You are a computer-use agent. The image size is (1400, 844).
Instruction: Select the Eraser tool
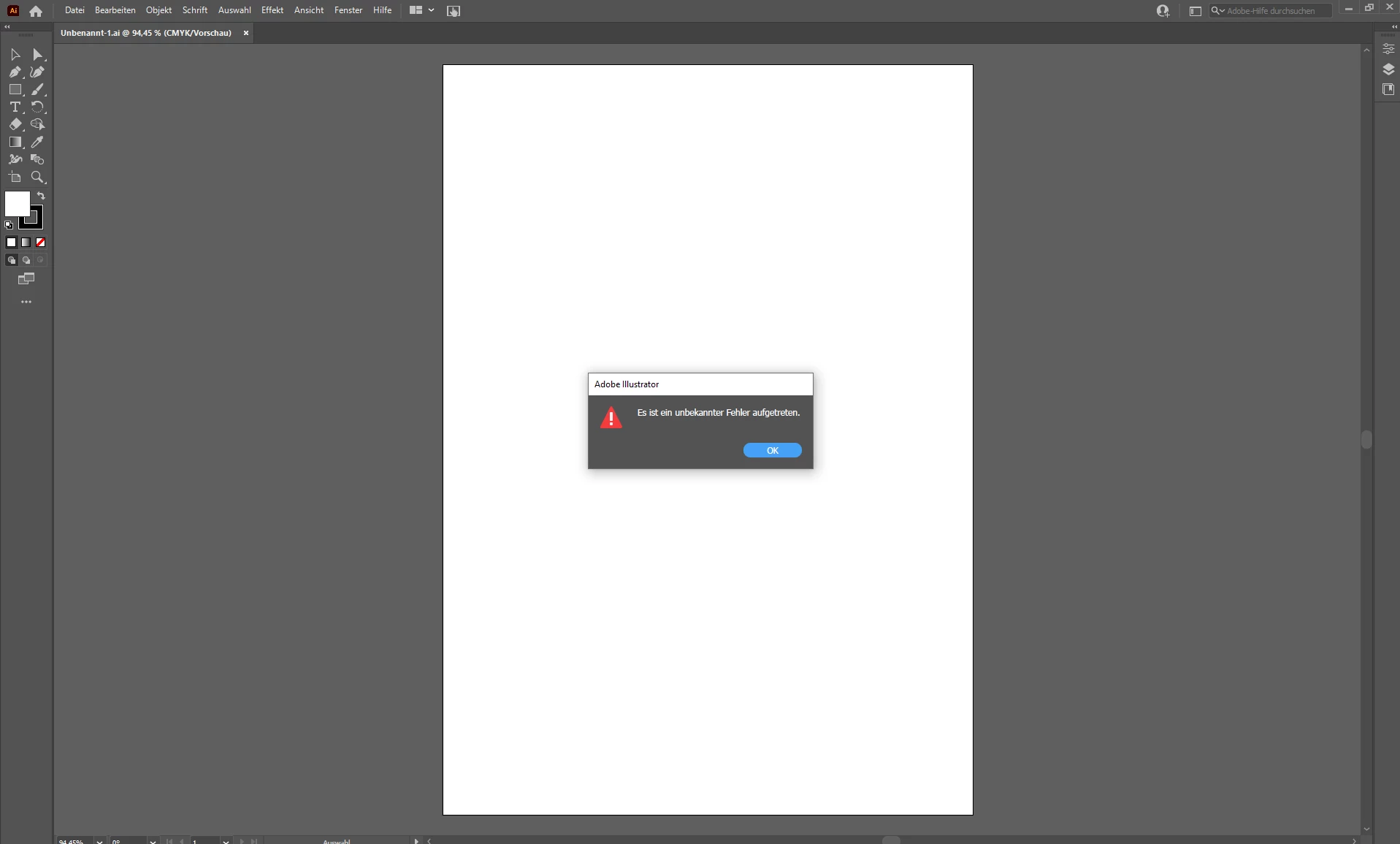coord(15,125)
